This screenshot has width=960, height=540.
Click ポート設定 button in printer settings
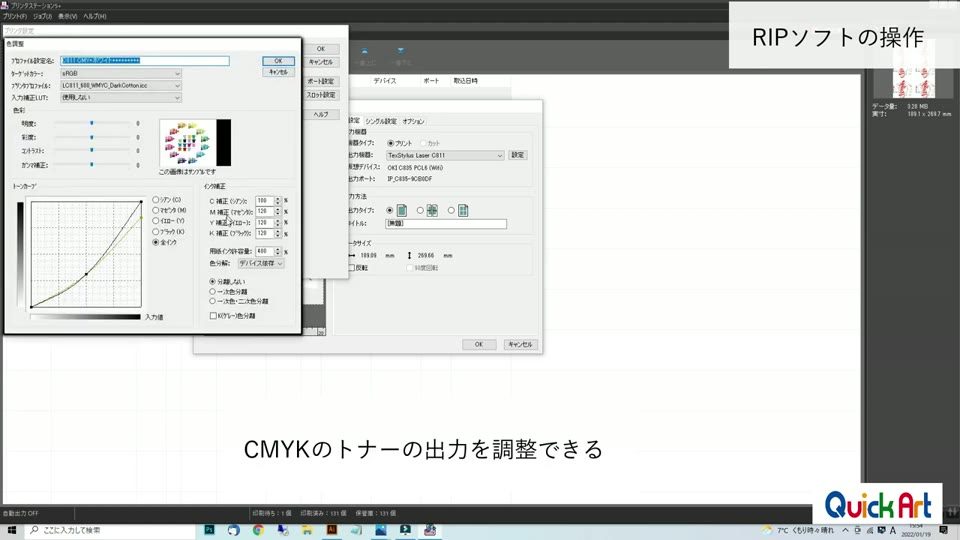321,81
